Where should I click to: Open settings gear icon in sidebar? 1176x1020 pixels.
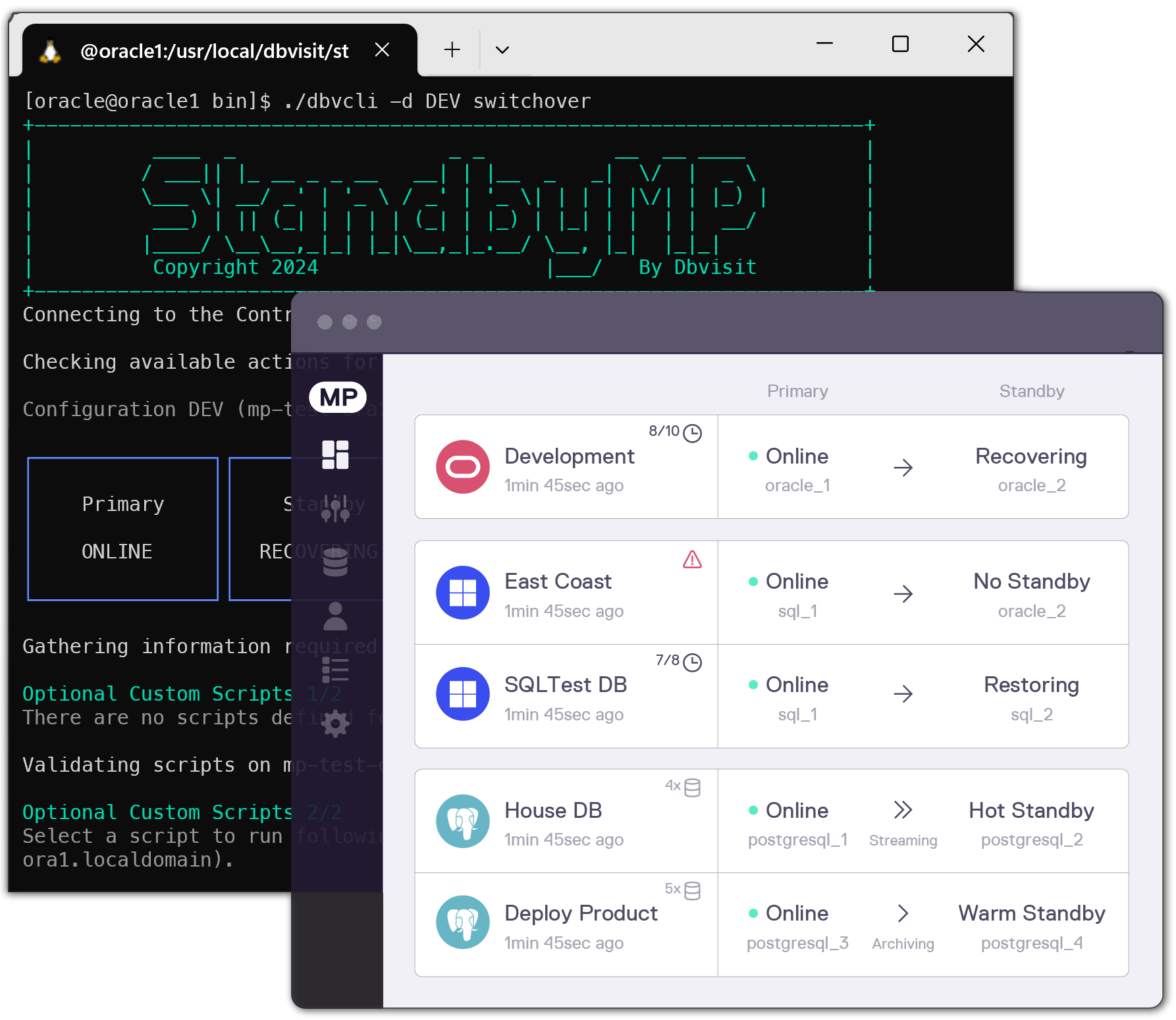pyautogui.click(x=335, y=724)
